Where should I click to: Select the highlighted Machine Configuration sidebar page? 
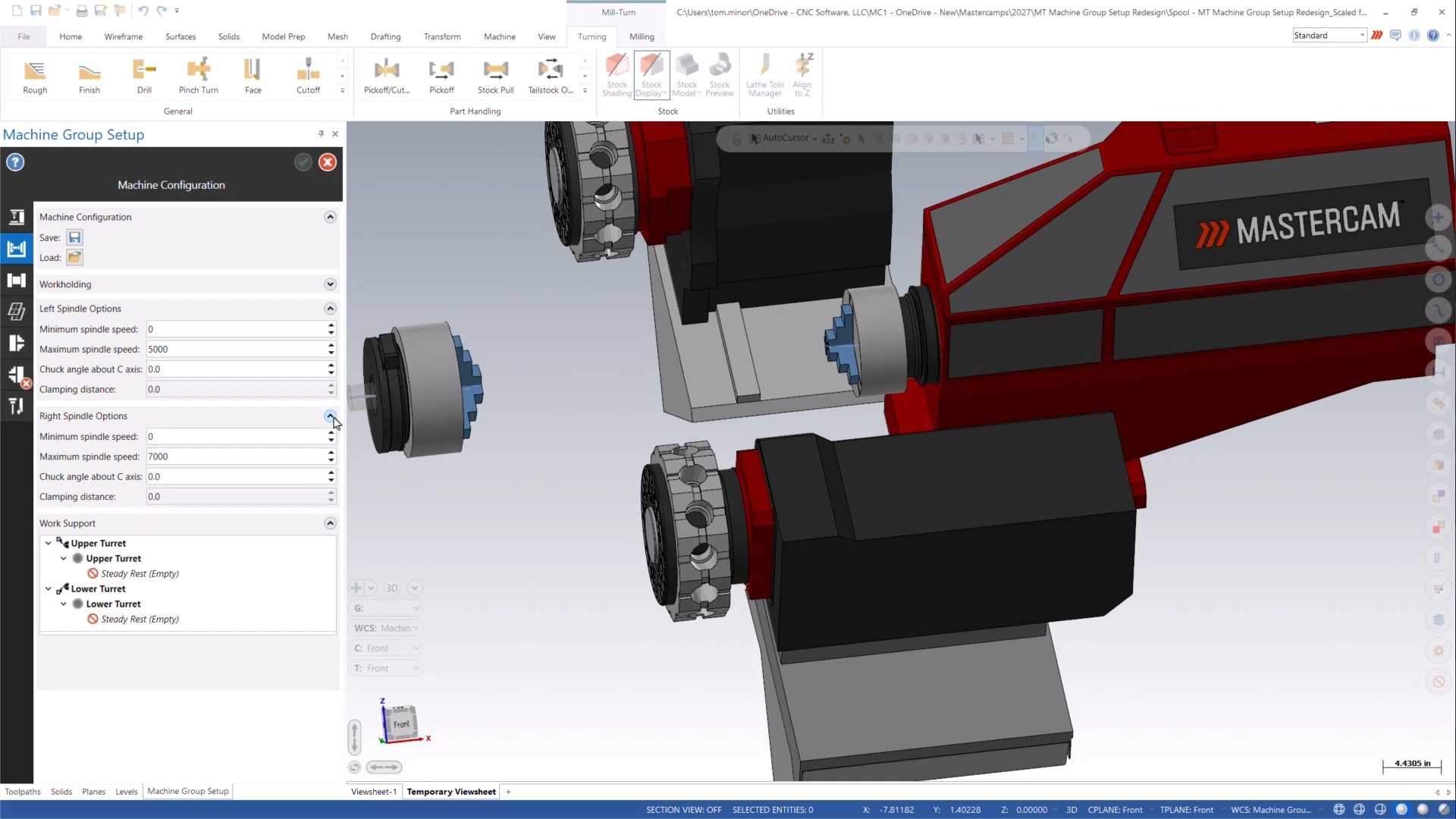pos(17,249)
